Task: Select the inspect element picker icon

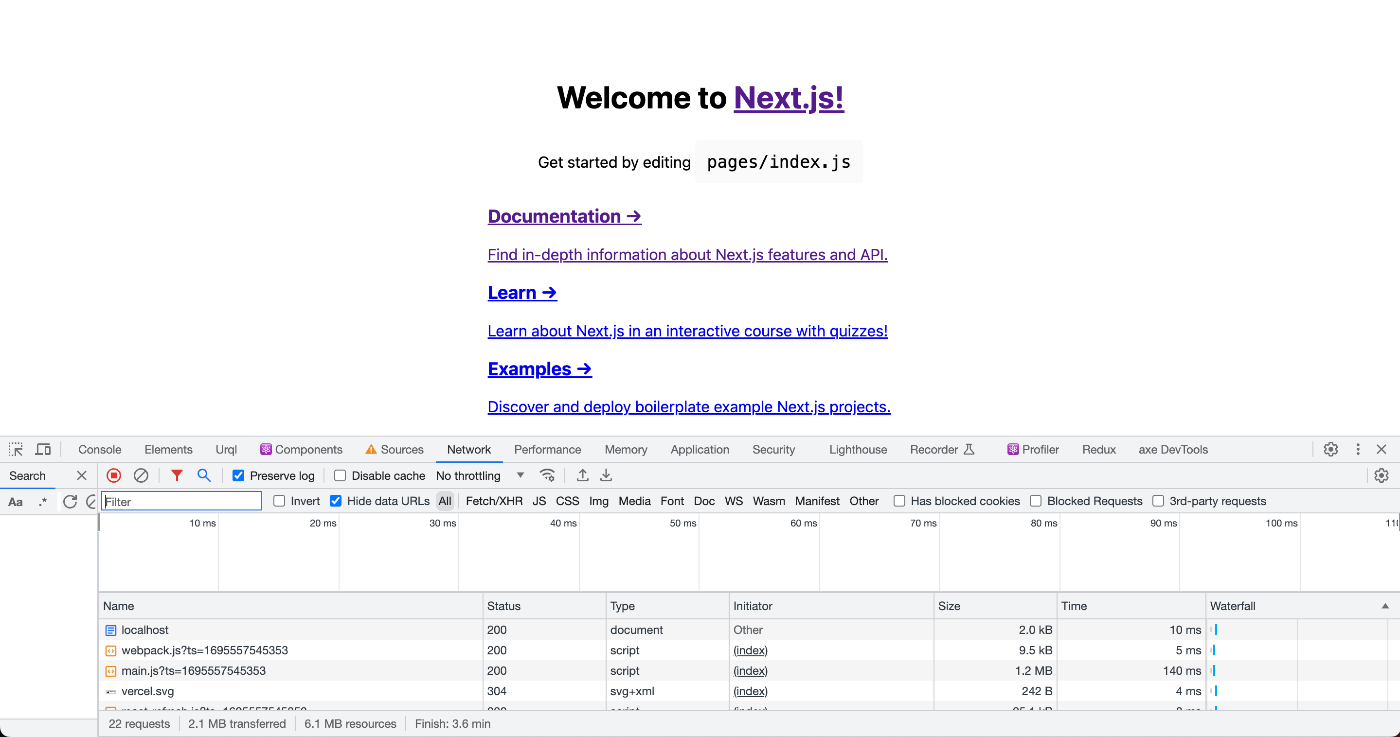Action: click(x=16, y=449)
